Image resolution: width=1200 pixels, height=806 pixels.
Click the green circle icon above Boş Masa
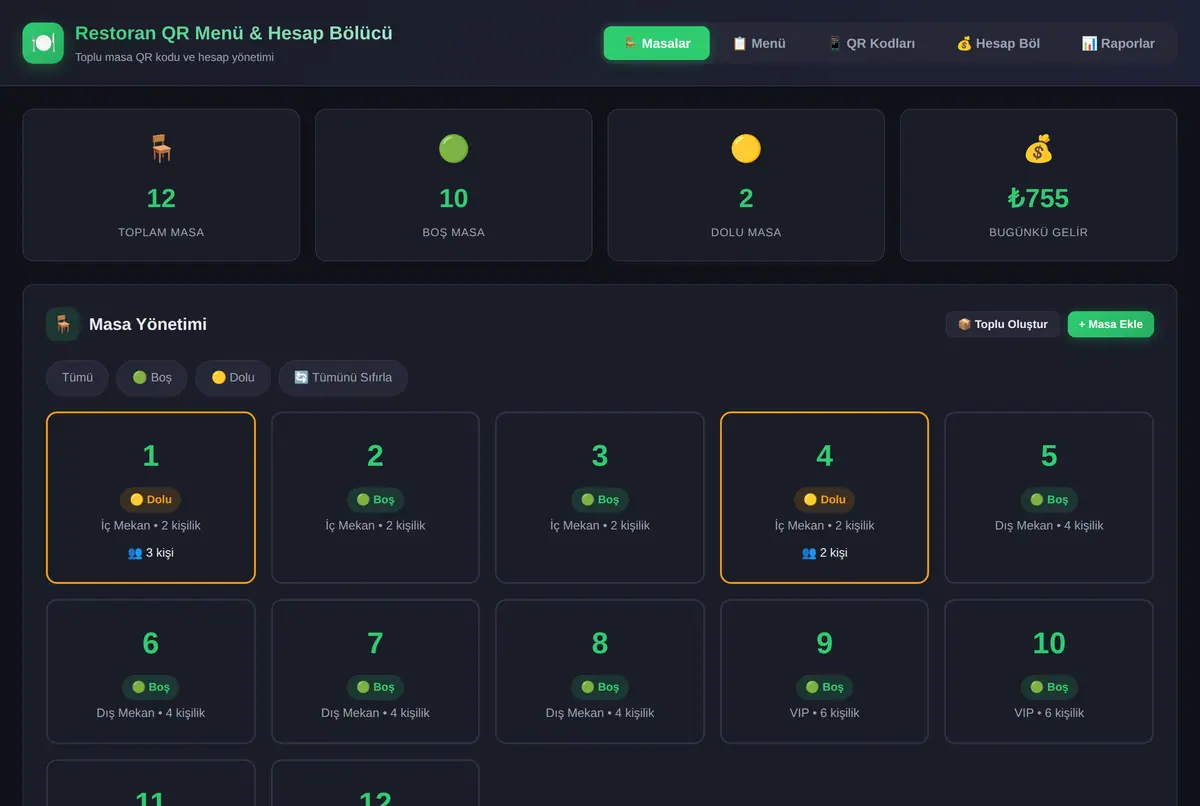click(x=453, y=149)
